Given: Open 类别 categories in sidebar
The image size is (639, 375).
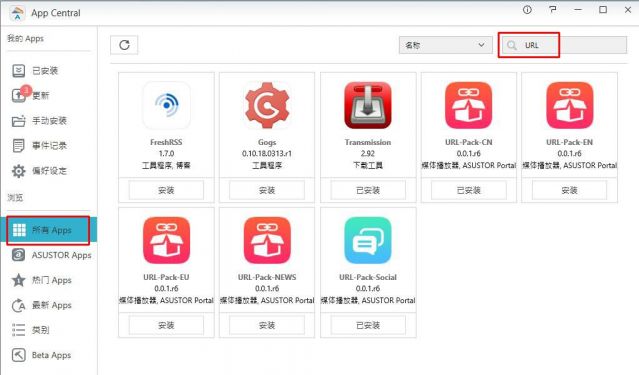Looking at the screenshot, I should tap(41, 330).
